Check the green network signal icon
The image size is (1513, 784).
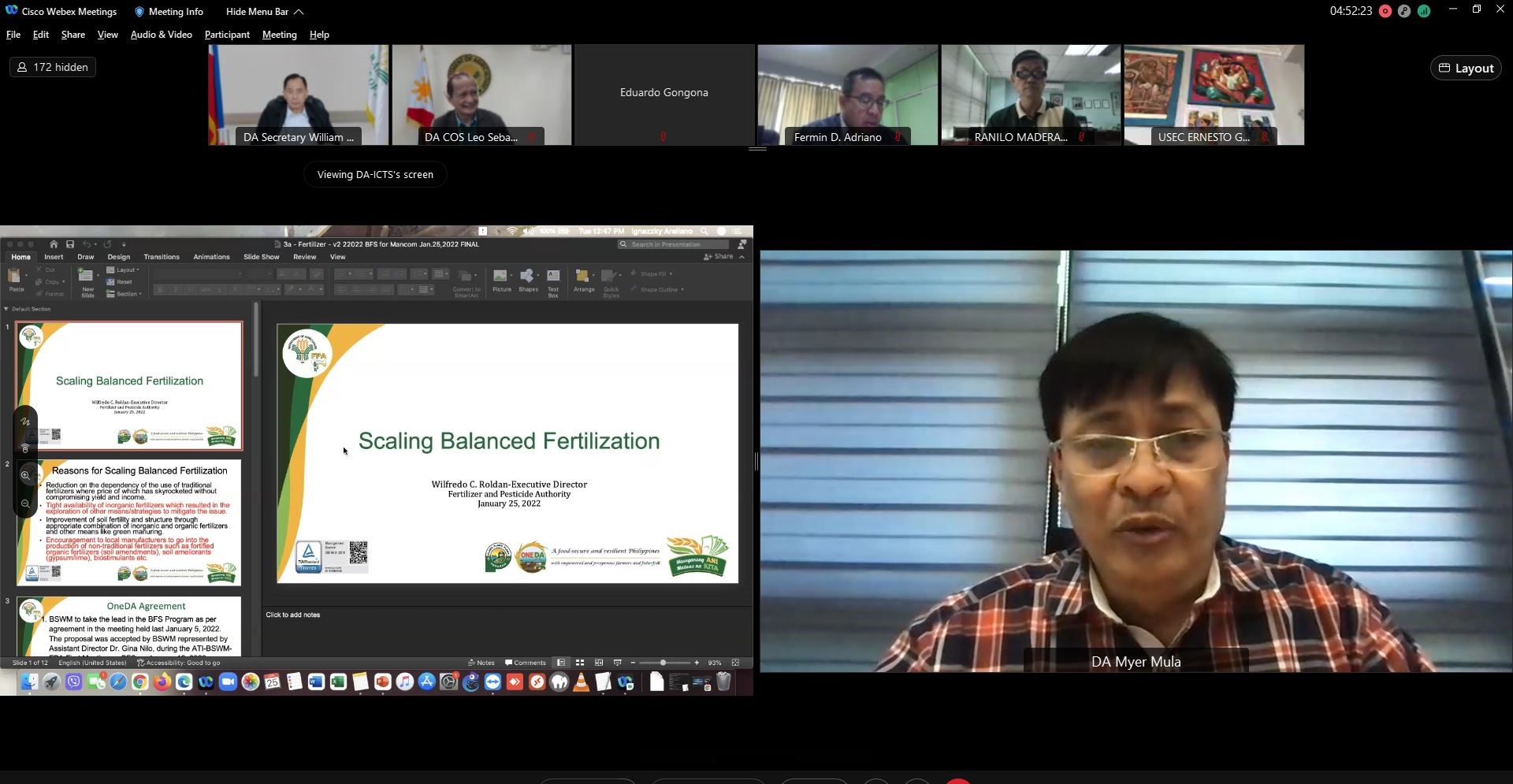pyautogui.click(x=1424, y=11)
